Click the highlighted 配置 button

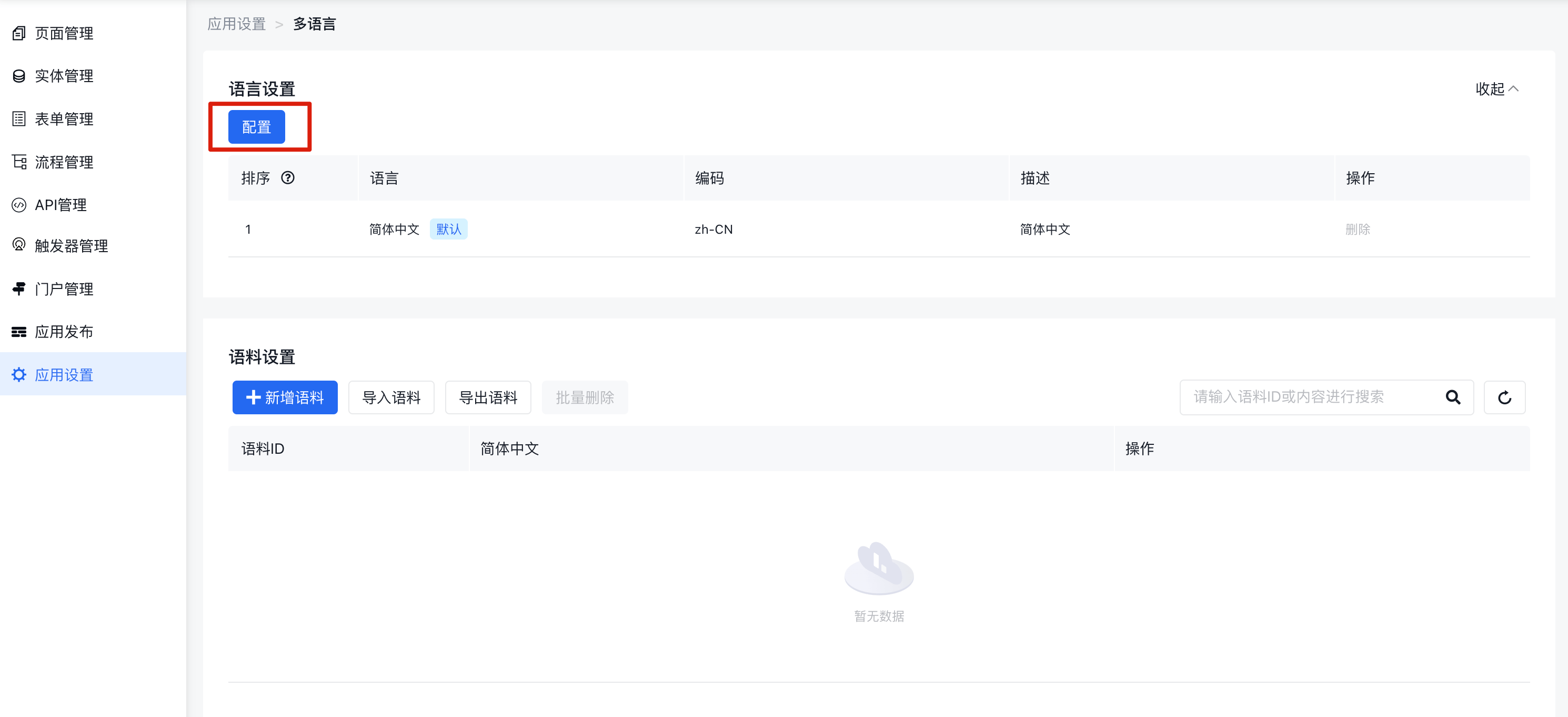click(256, 127)
